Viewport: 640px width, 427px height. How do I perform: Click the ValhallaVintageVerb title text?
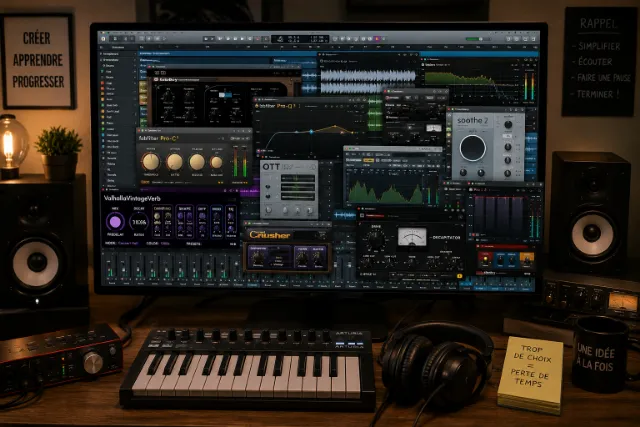pyautogui.click(x=132, y=198)
